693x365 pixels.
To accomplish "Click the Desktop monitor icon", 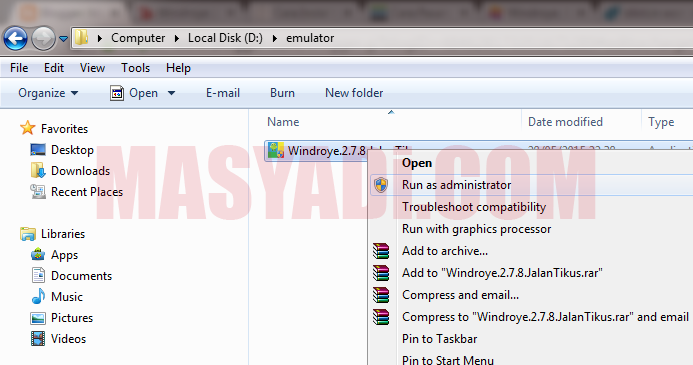I will click(38, 149).
